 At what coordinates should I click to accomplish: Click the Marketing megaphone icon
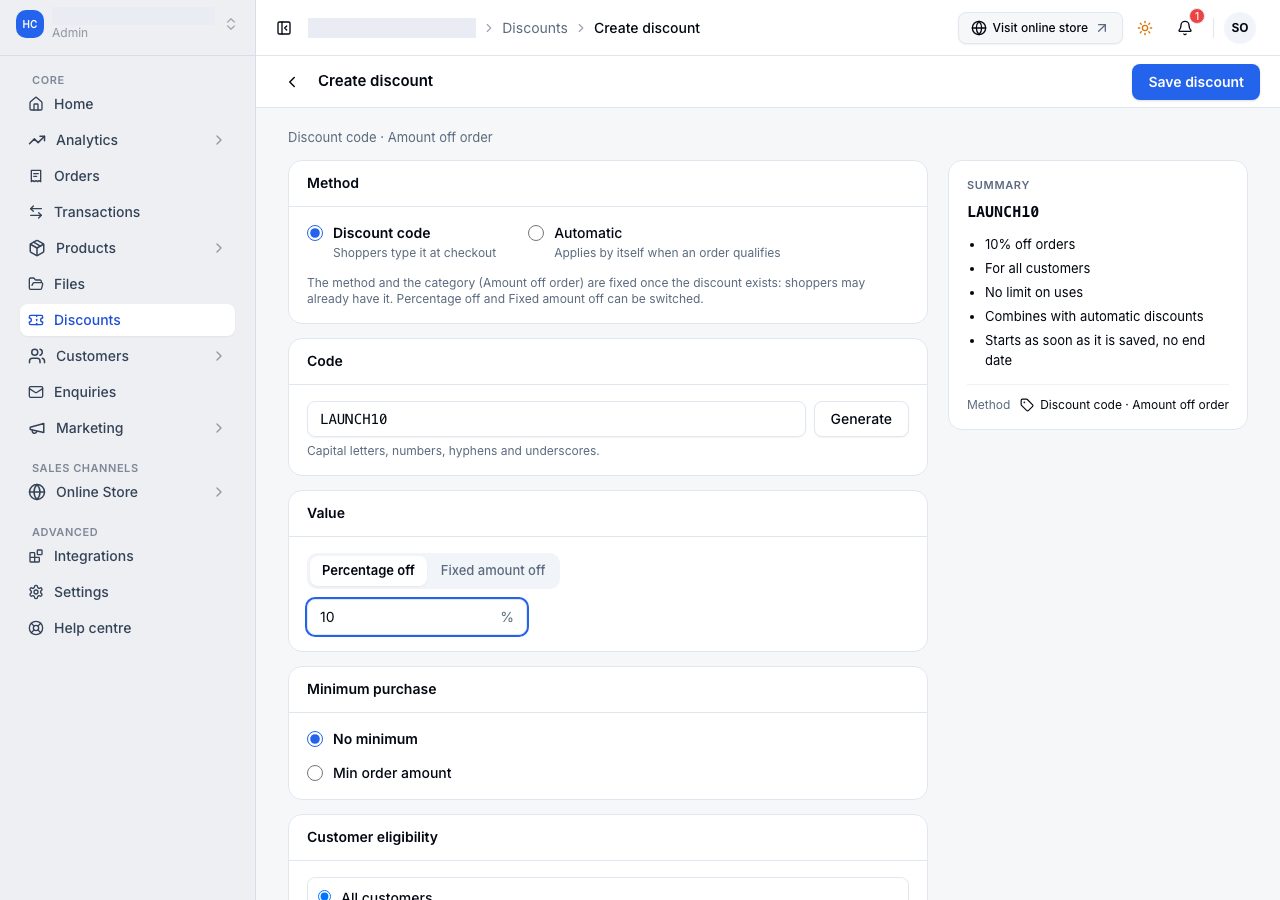tap(37, 428)
